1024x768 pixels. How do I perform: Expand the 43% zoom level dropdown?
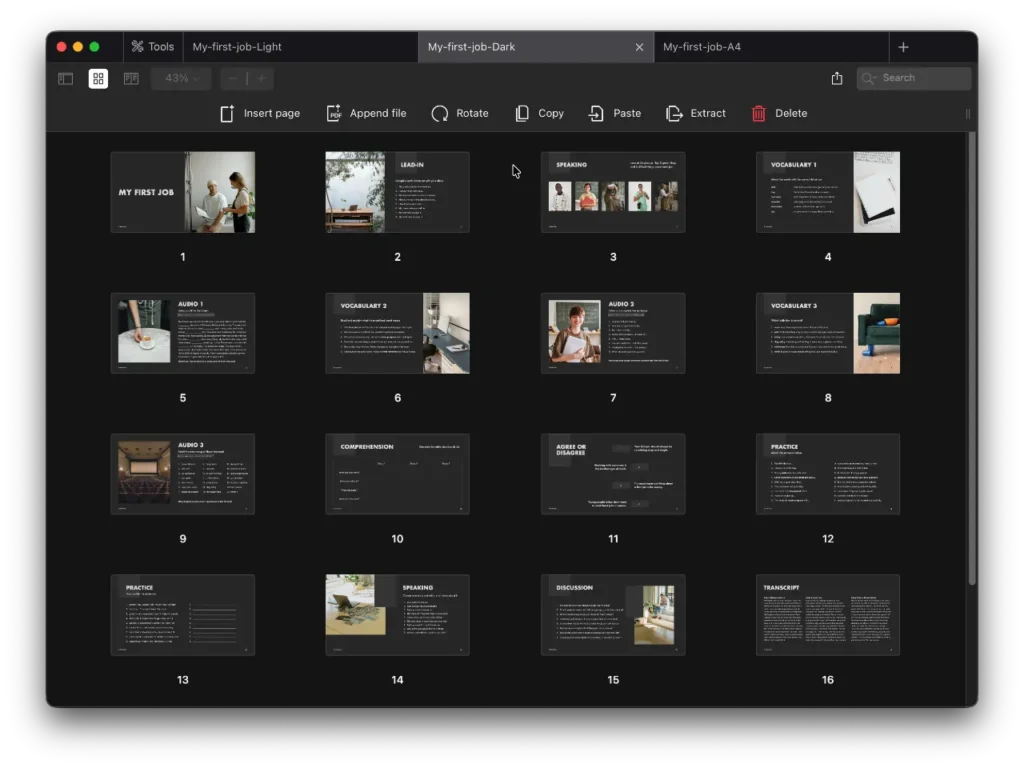point(181,78)
